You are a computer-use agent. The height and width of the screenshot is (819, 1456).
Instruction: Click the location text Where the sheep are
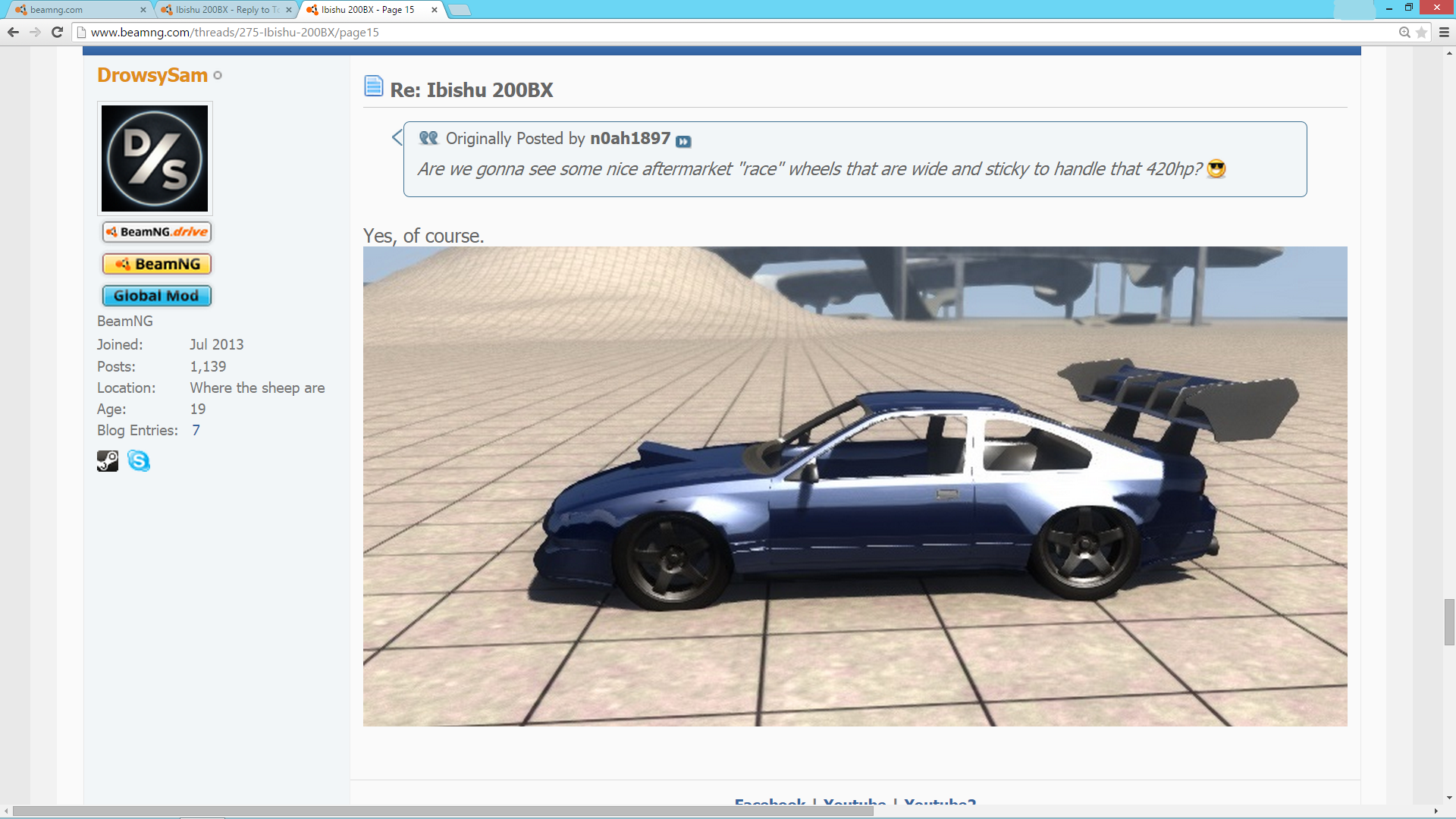(x=257, y=388)
